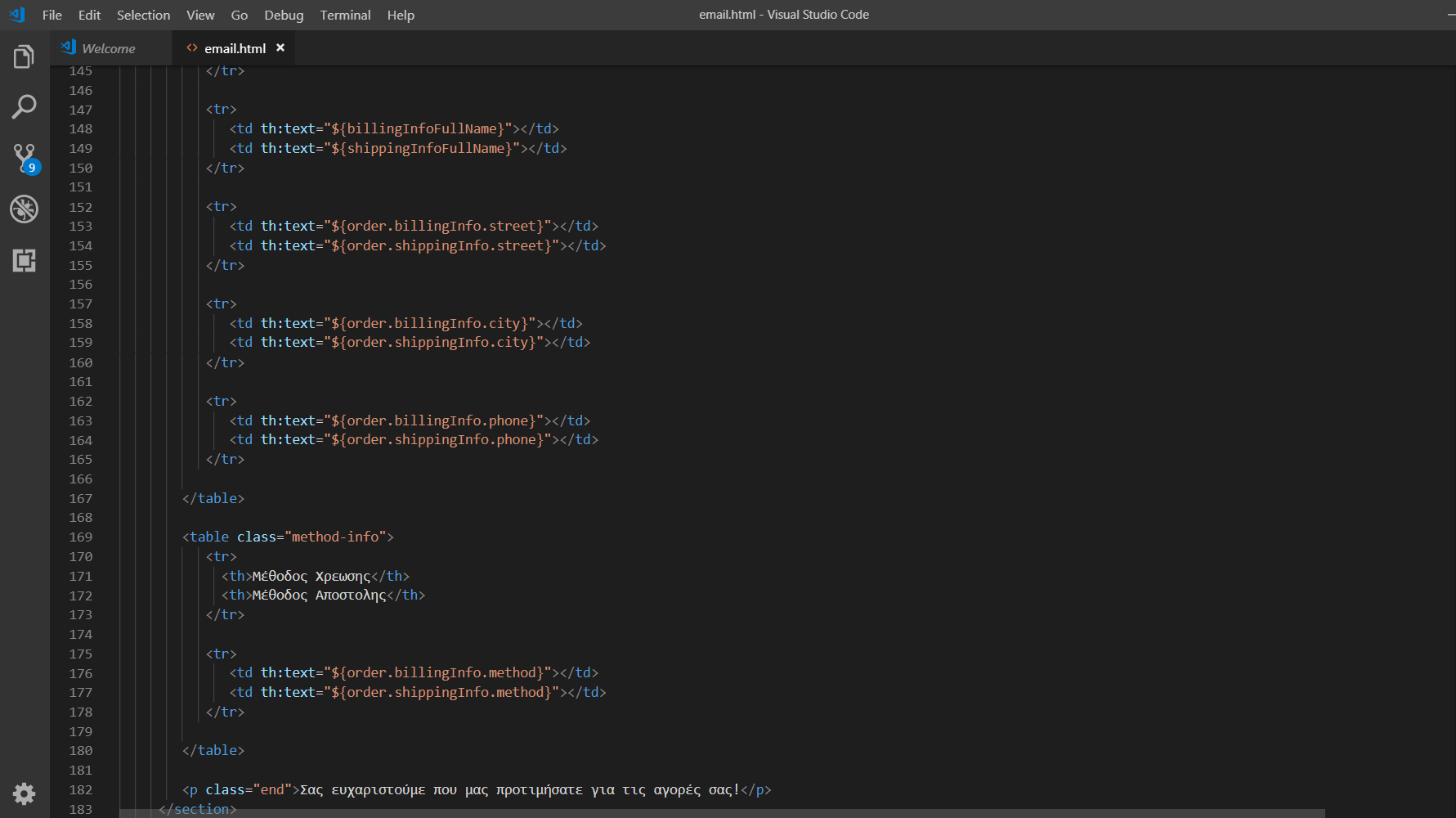This screenshot has height=818, width=1456.
Task: Close the email.html tab
Action: [x=280, y=48]
